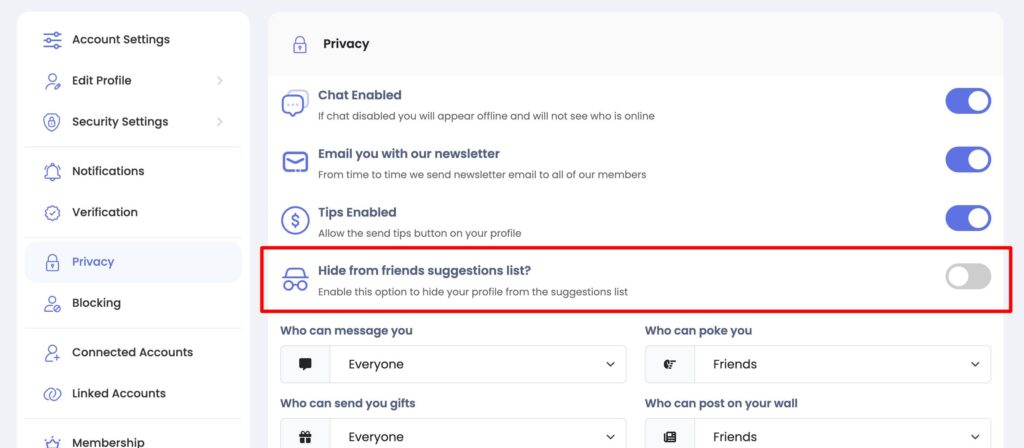Viewport: 1024px width, 448px height.
Task: Click the Security Settings shield icon
Action: point(52,122)
